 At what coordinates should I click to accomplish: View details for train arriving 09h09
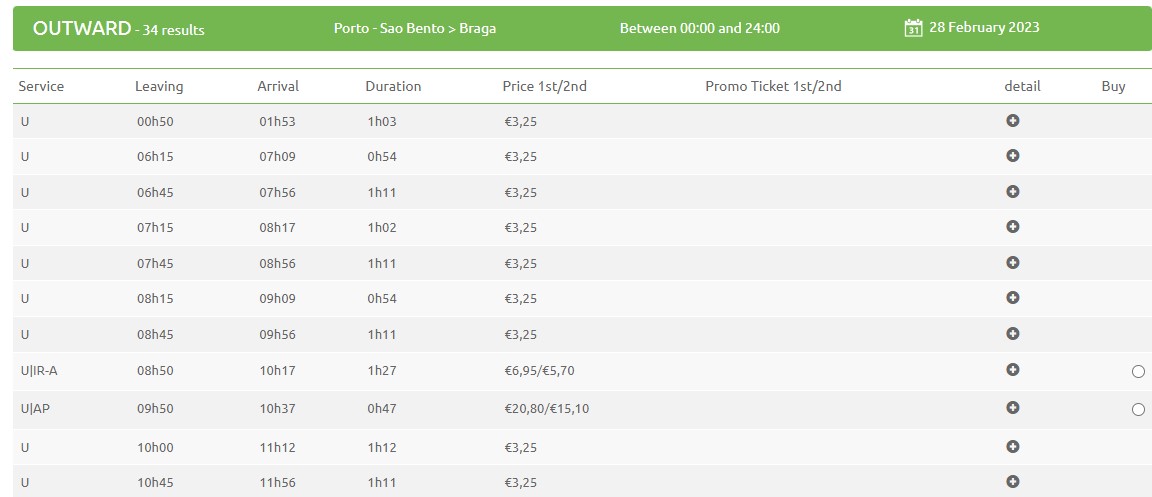point(1012,298)
